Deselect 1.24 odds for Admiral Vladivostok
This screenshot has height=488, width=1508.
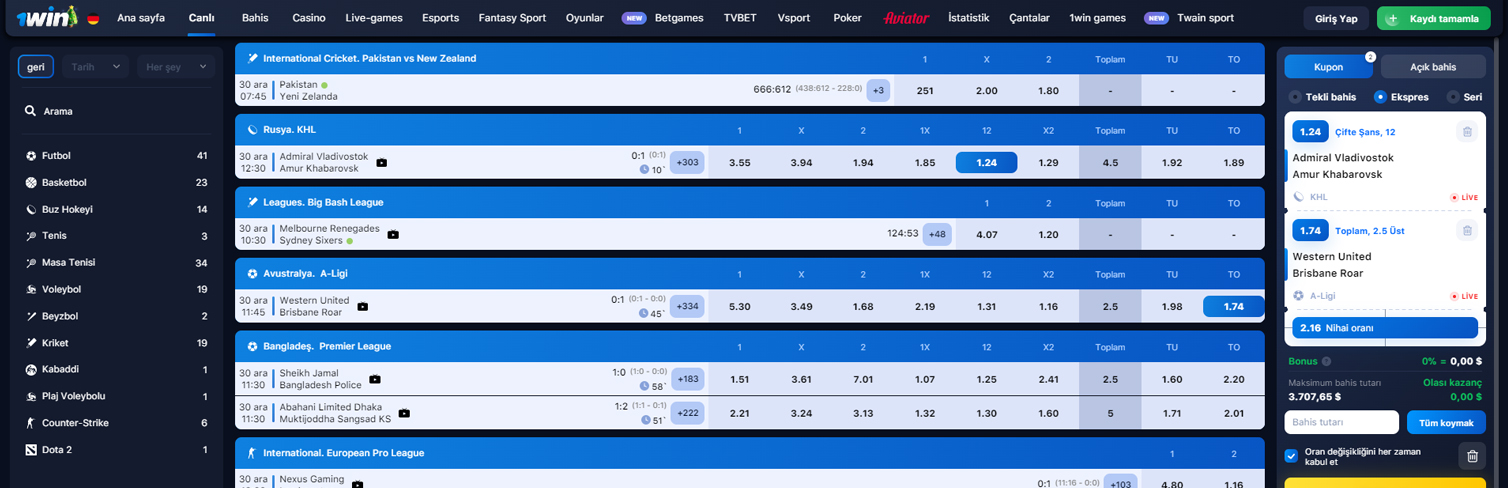pos(986,163)
